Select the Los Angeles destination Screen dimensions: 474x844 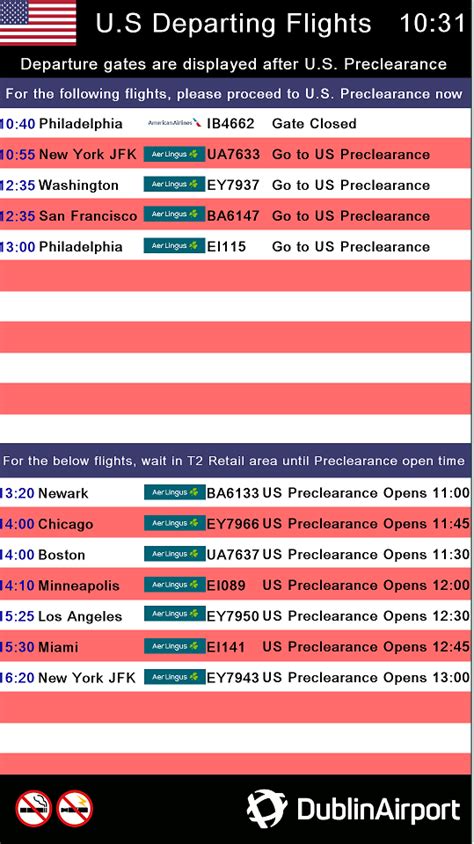[80, 616]
